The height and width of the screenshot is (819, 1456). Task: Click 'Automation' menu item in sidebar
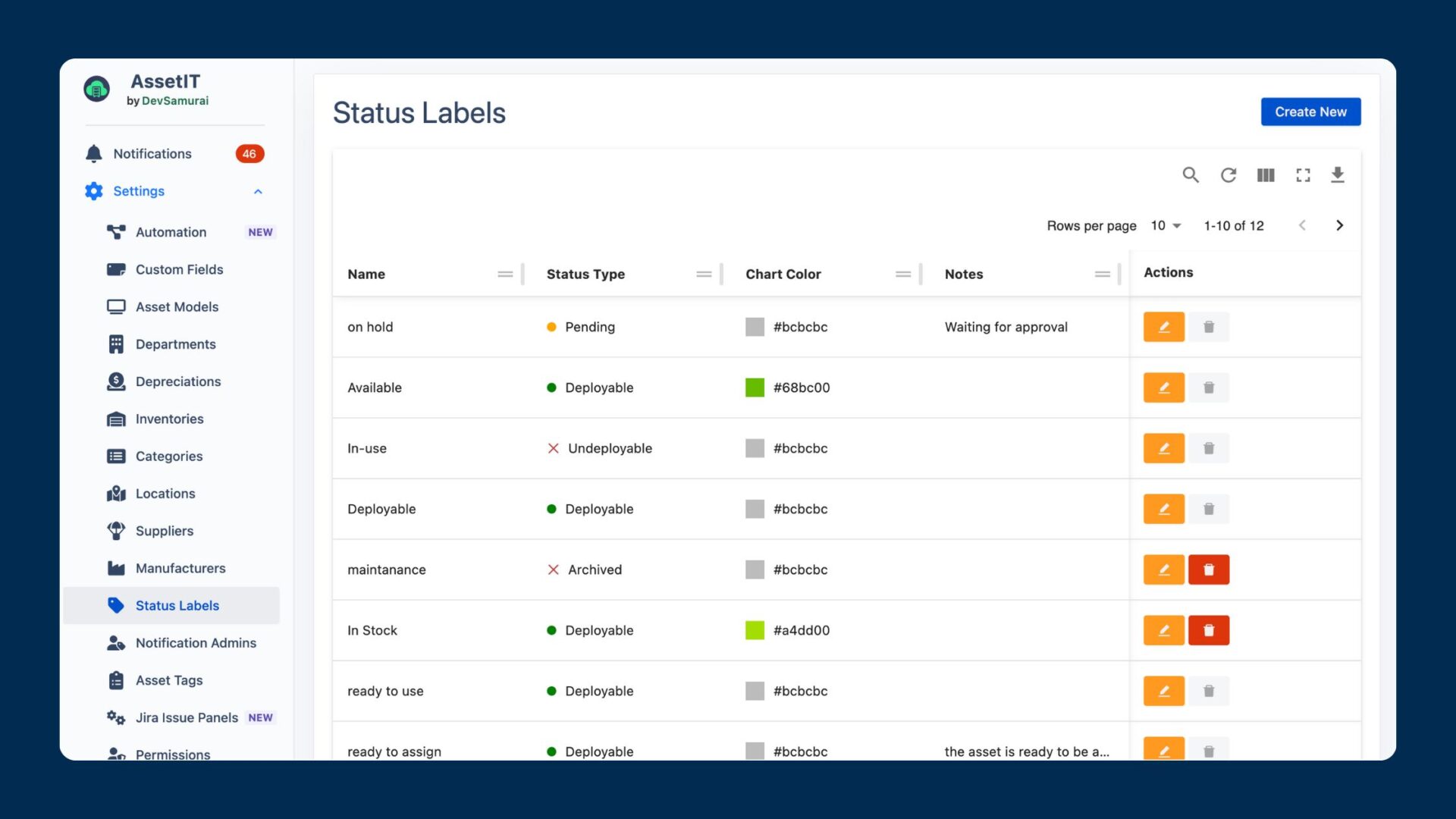coord(171,231)
